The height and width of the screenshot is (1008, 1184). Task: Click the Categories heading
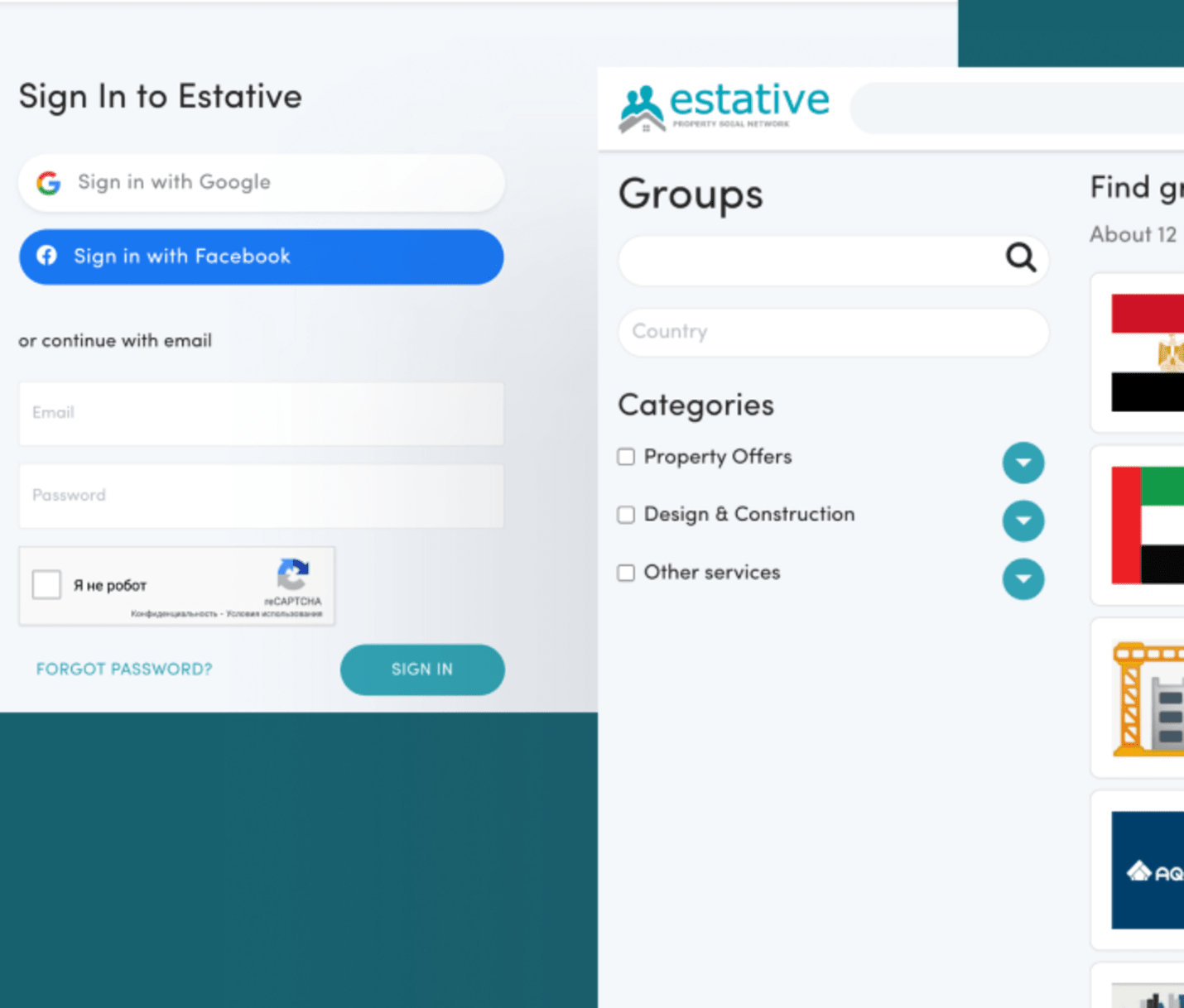[x=696, y=405]
